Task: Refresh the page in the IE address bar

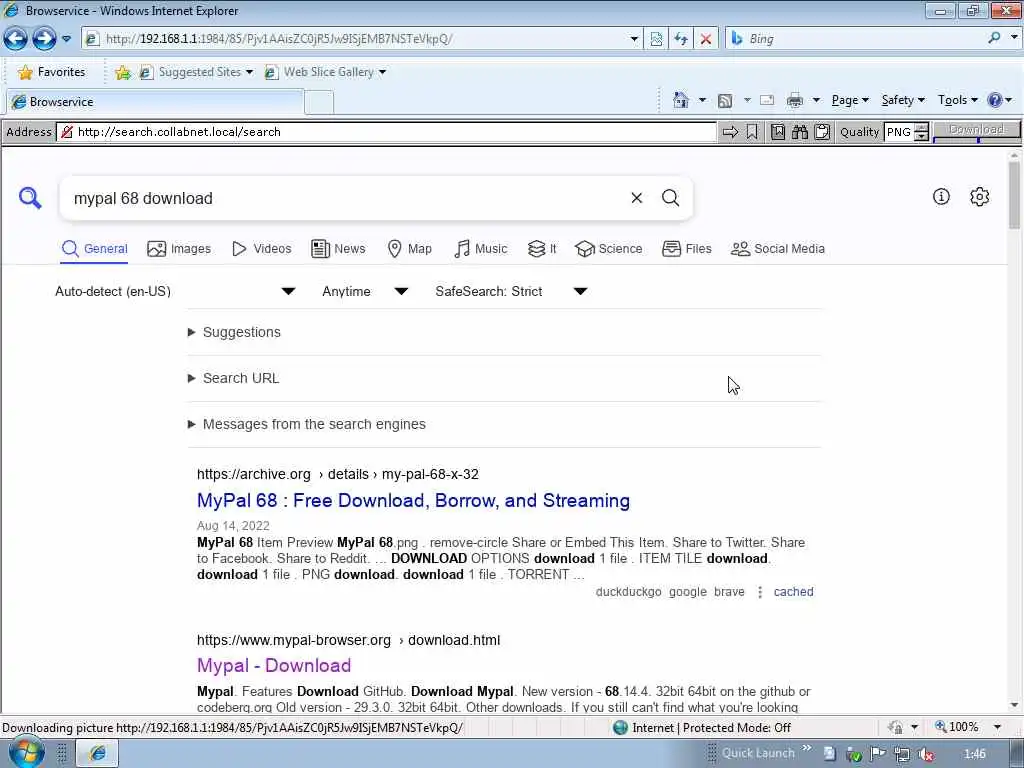Action: (680, 39)
